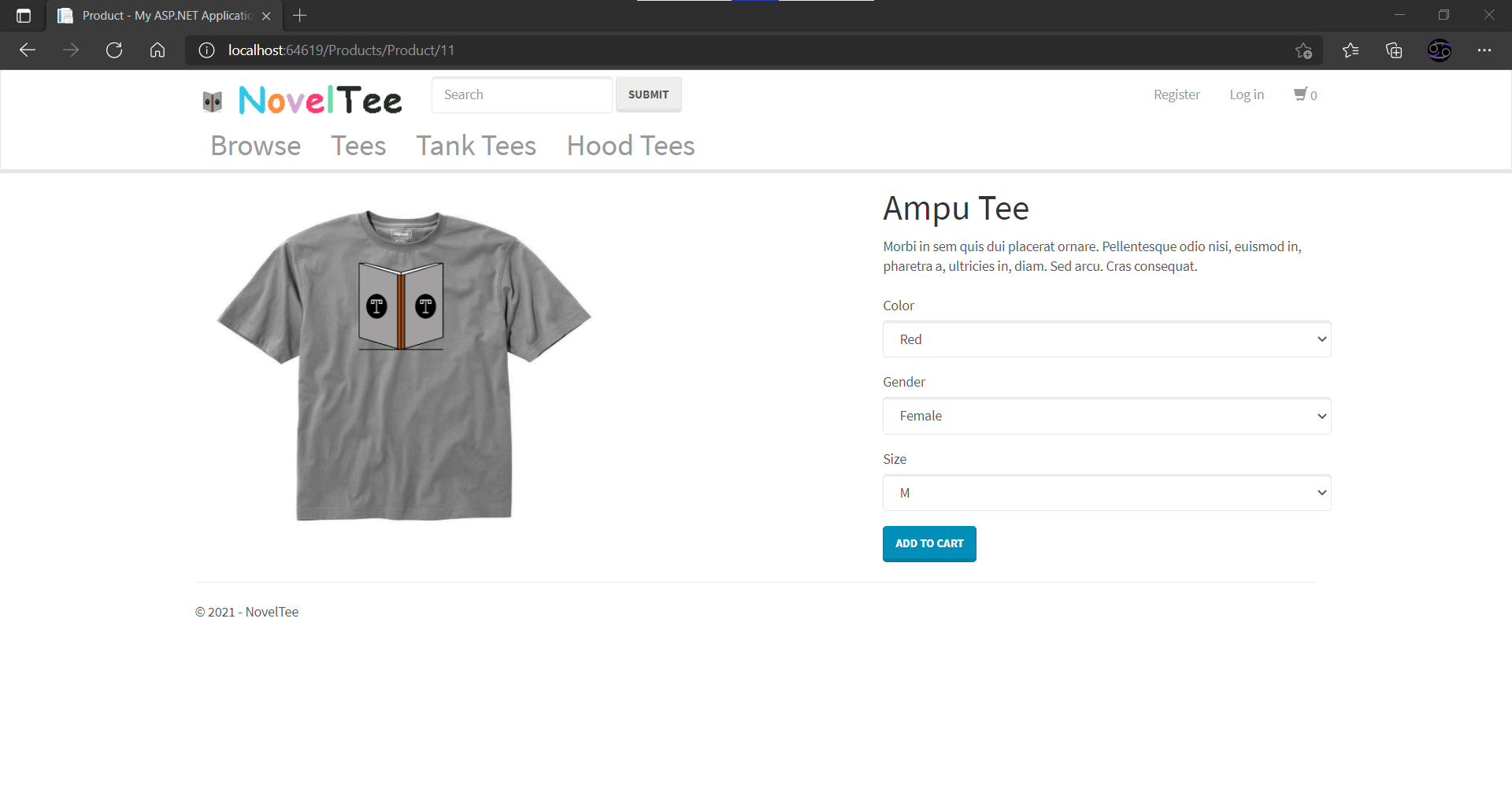
Task: Open browser Collections
Action: pos(1394,50)
